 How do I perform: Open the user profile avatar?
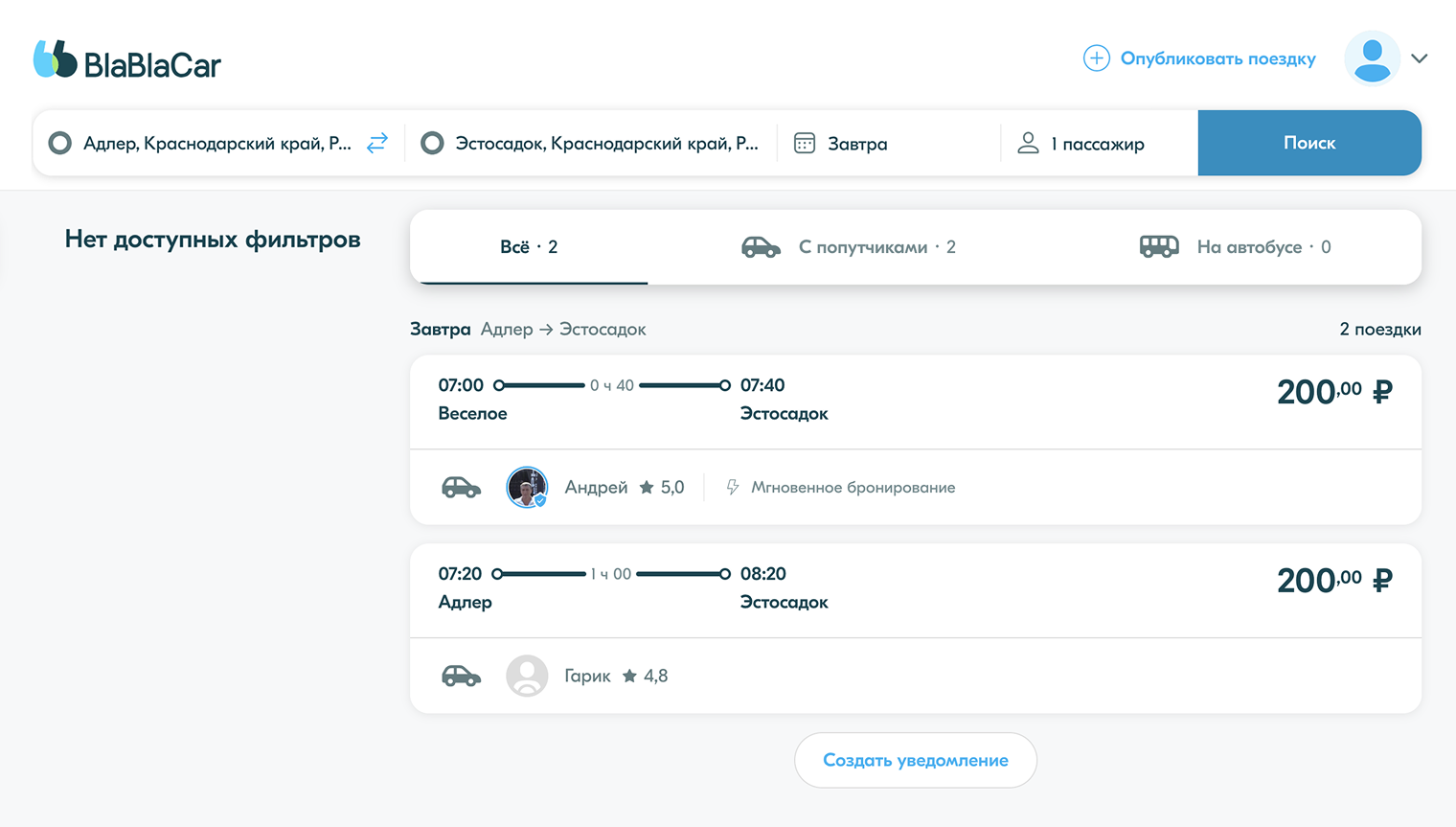point(1372,58)
